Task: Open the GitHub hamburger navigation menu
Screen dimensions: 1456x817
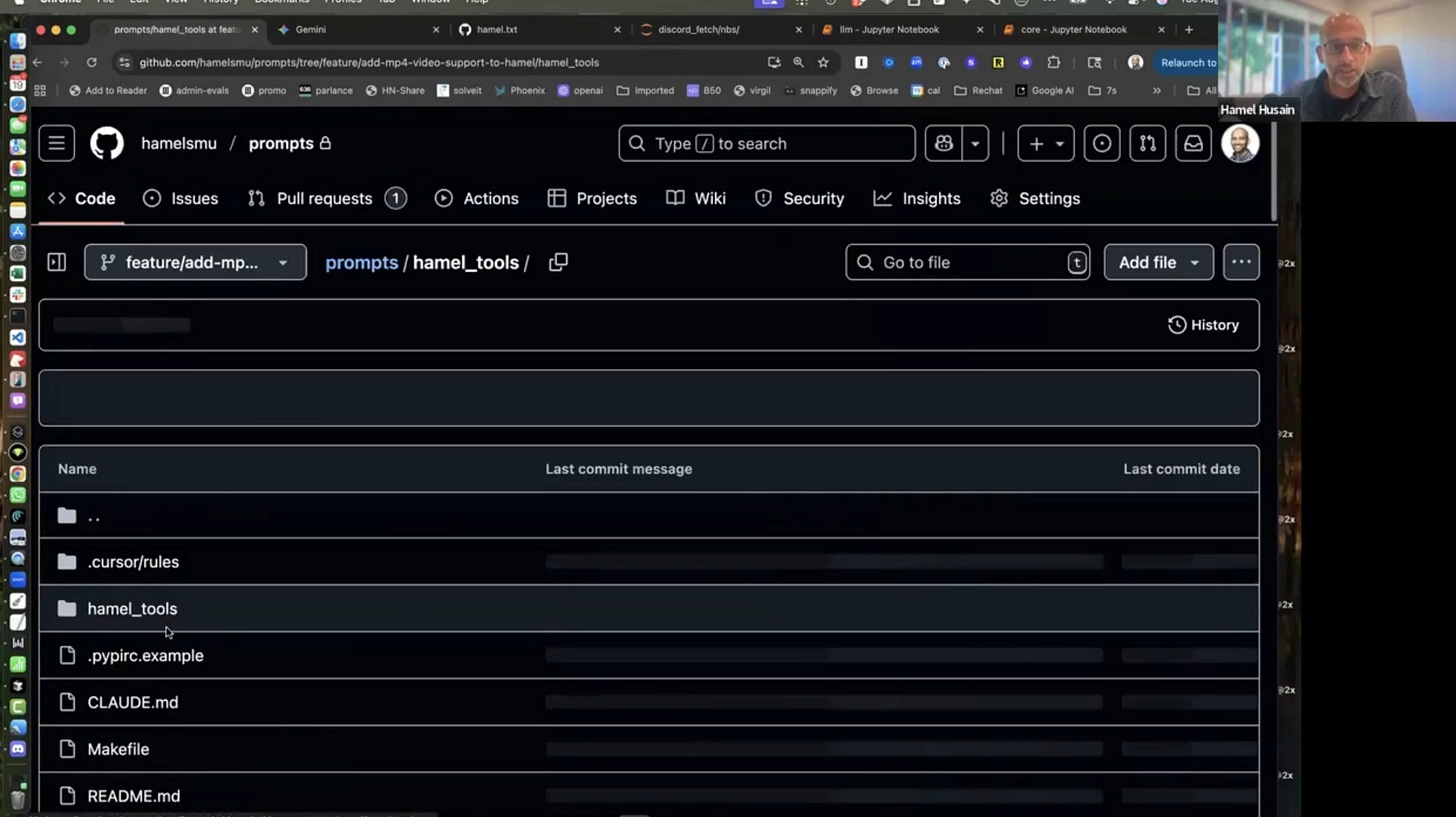Action: coord(57,144)
